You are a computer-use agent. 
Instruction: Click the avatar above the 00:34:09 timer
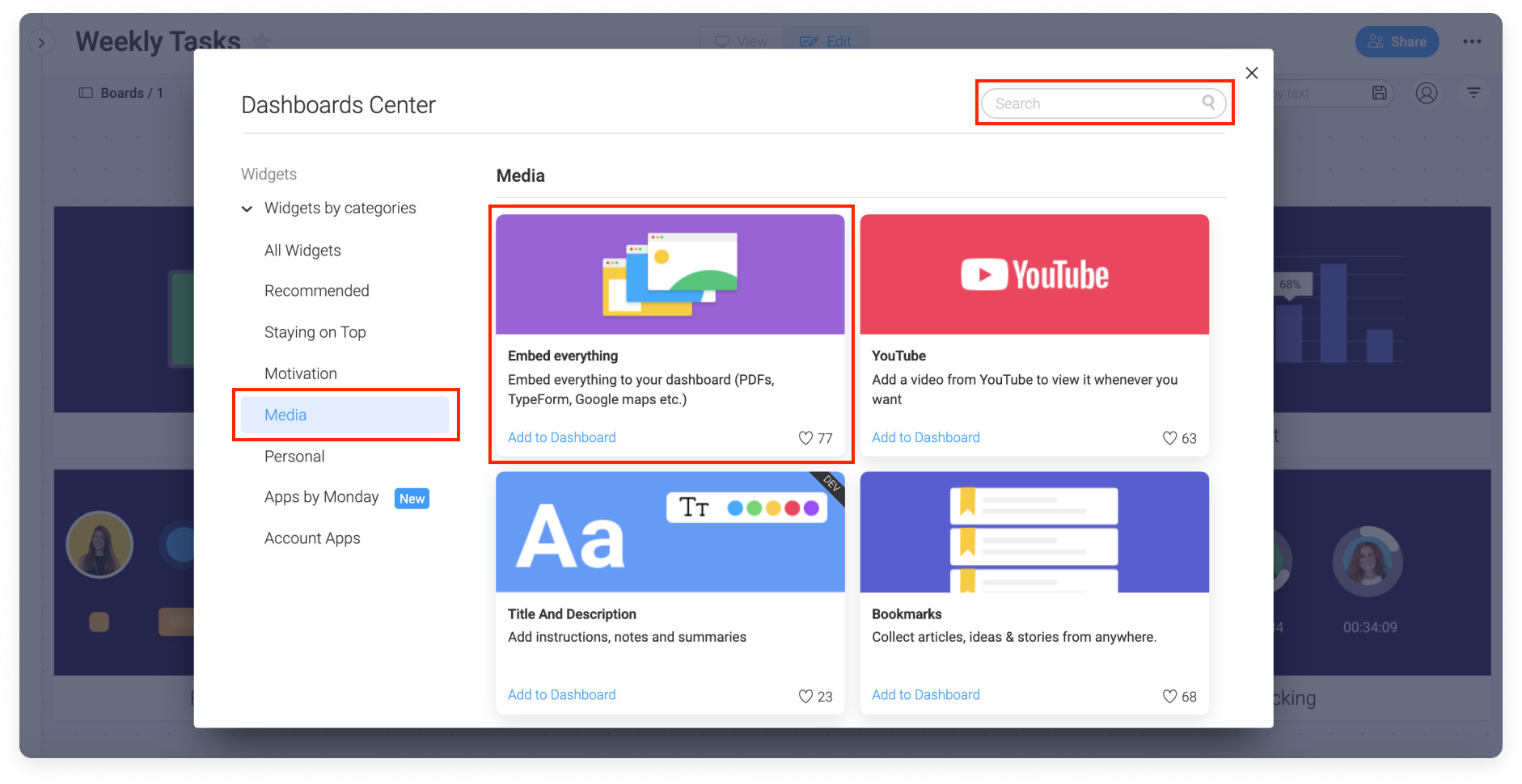[1368, 562]
